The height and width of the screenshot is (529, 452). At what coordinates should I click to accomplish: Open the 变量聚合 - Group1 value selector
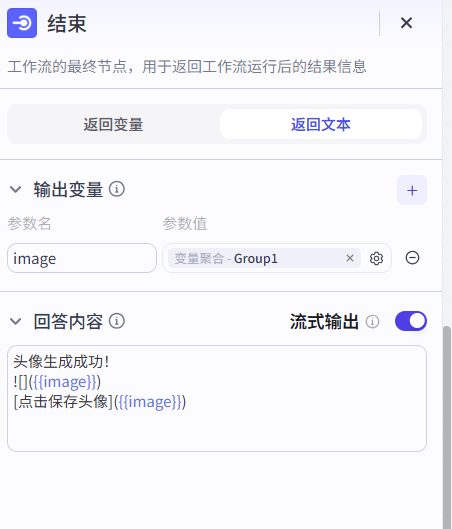(255, 258)
